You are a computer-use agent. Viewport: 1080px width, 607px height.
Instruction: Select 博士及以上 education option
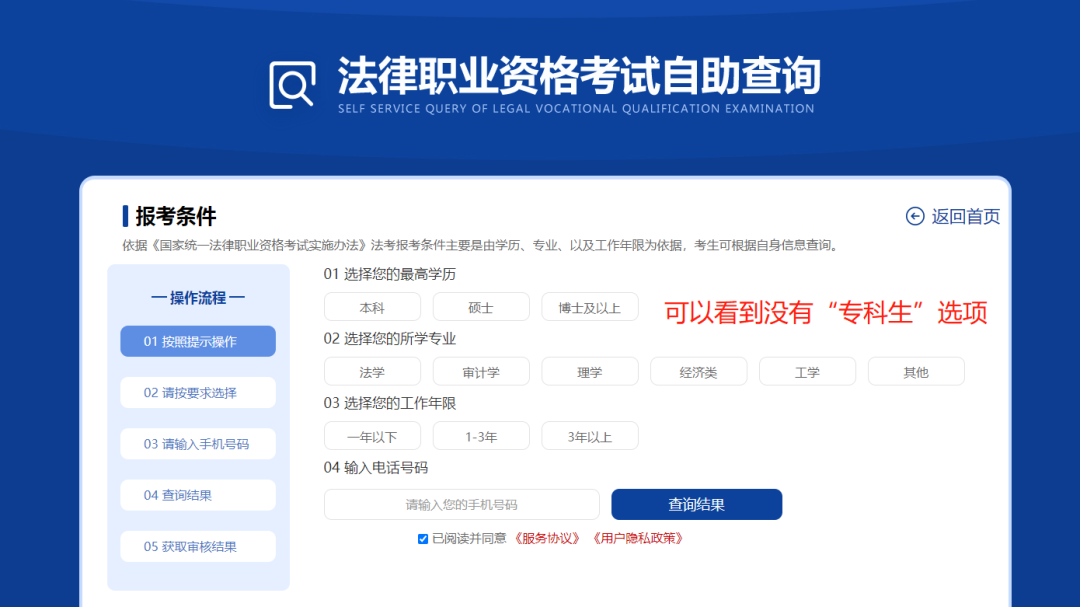tap(589, 307)
